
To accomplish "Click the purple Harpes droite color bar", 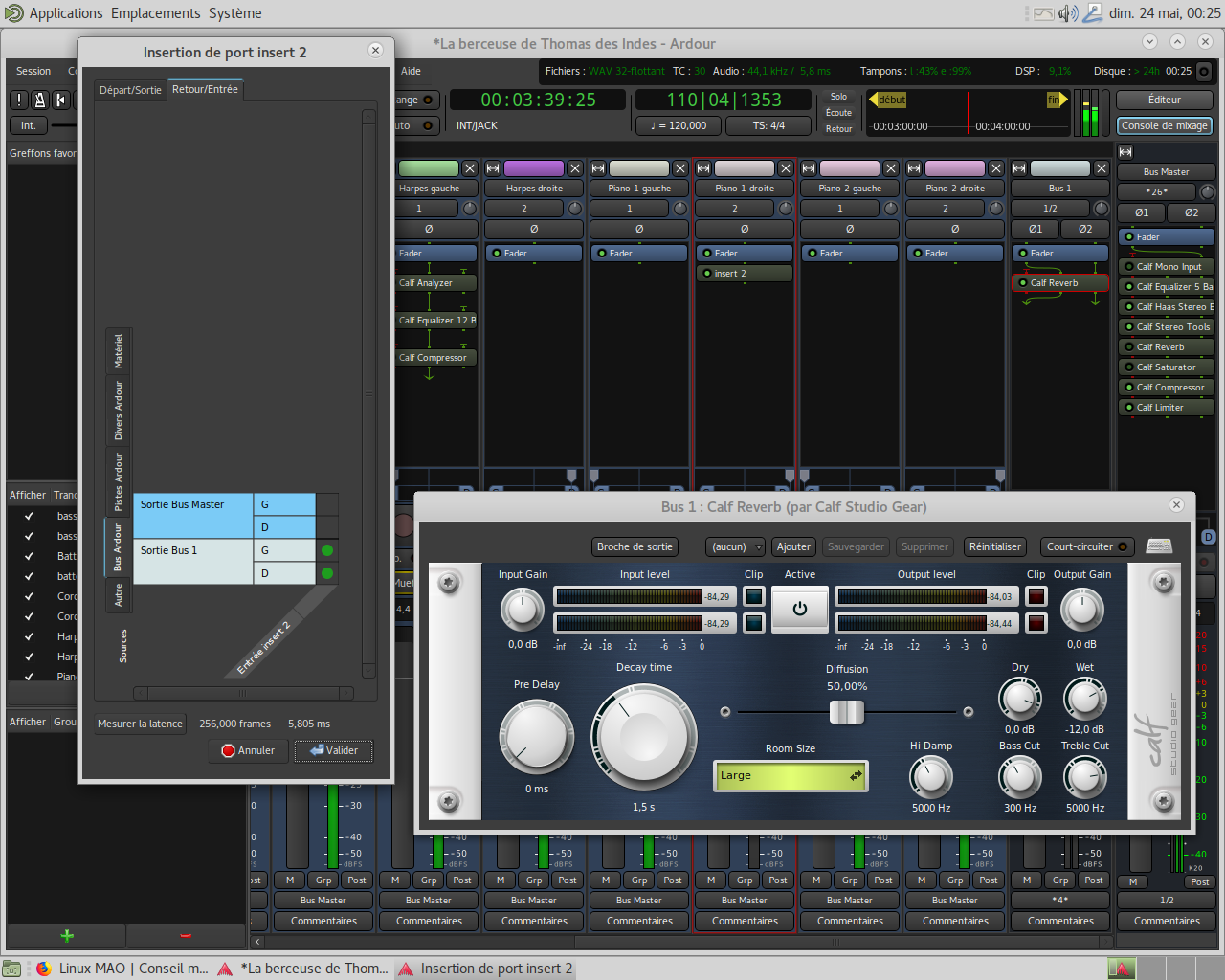I will tap(534, 168).
